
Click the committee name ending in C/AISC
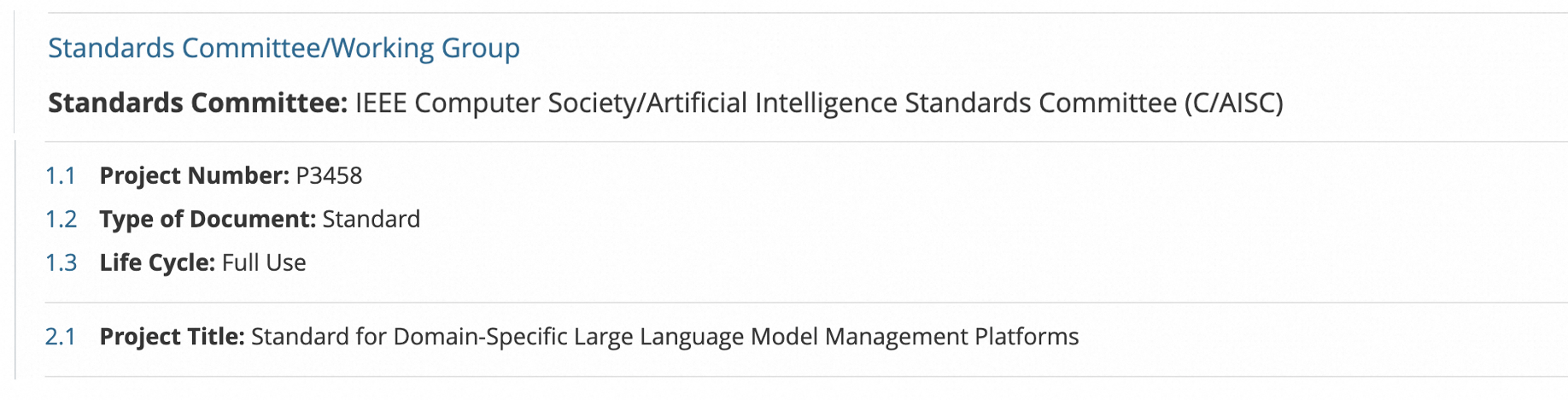(819, 103)
